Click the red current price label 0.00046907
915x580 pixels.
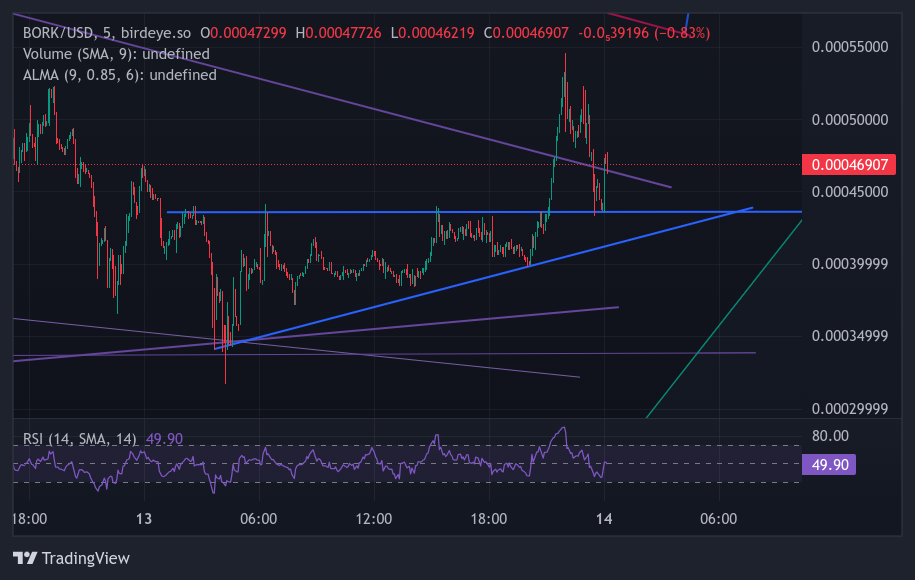click(x=849, y=165)
